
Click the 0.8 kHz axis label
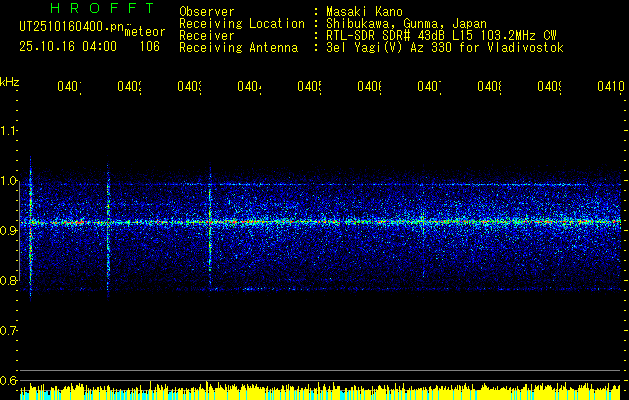8,280
